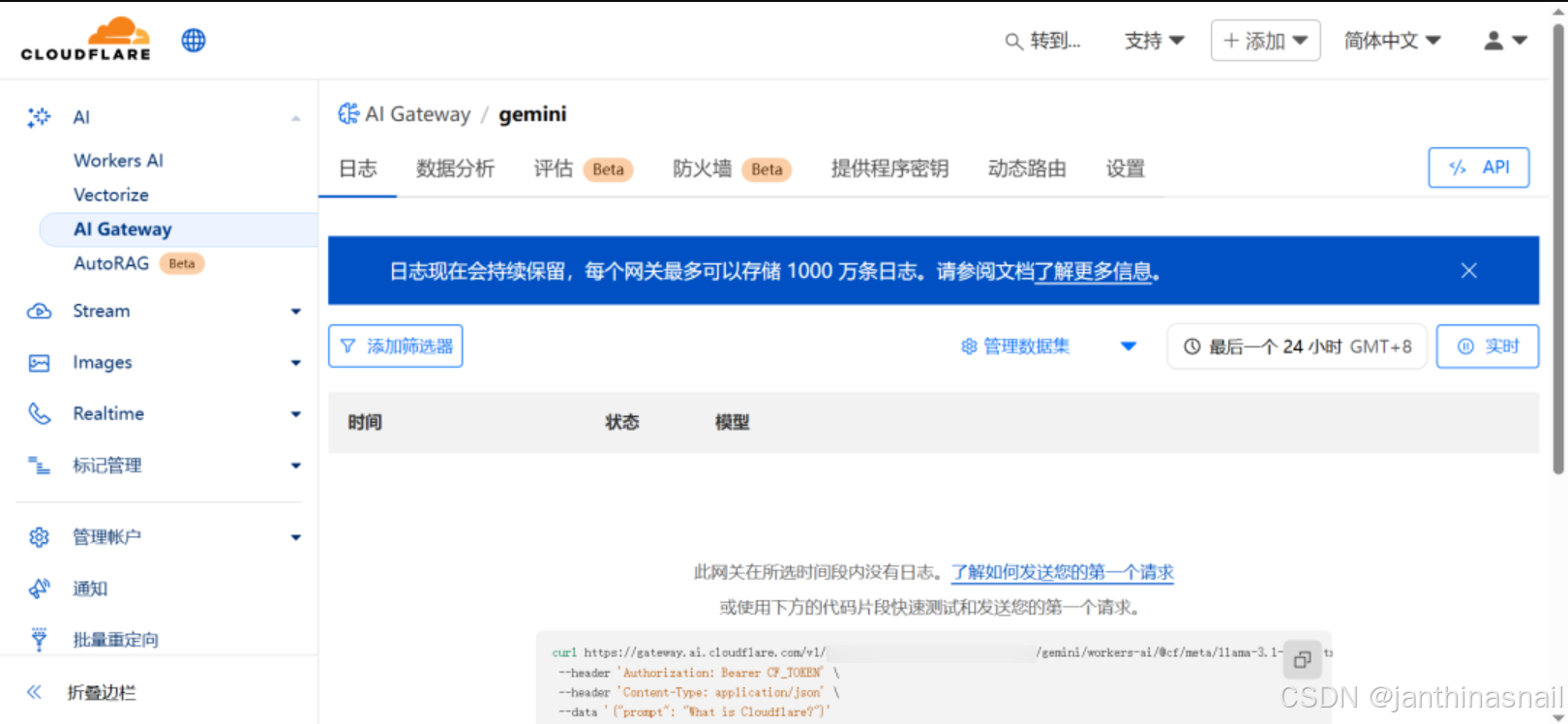The height and width of the screenshot is (724, 1568).
Task: Click the blue globe icon beside logo
Action: click(x=194, y=41)
